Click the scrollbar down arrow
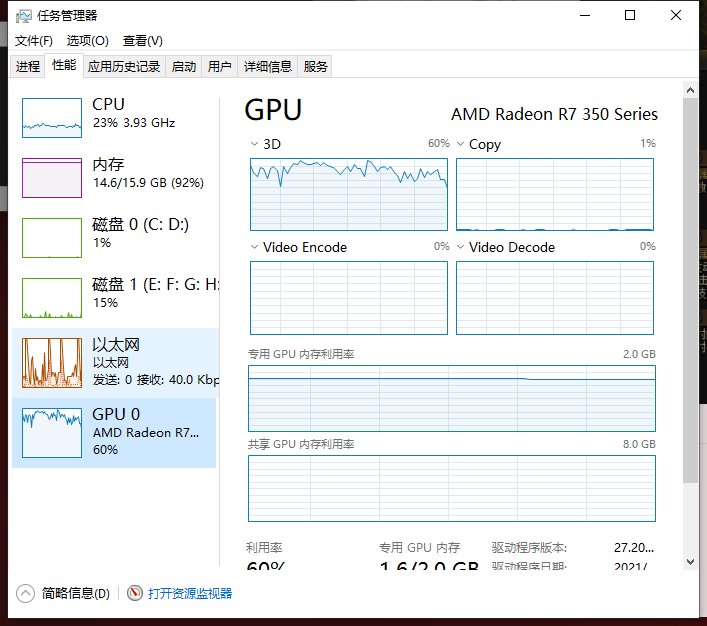The image size is (707, 626). [690, 562]
